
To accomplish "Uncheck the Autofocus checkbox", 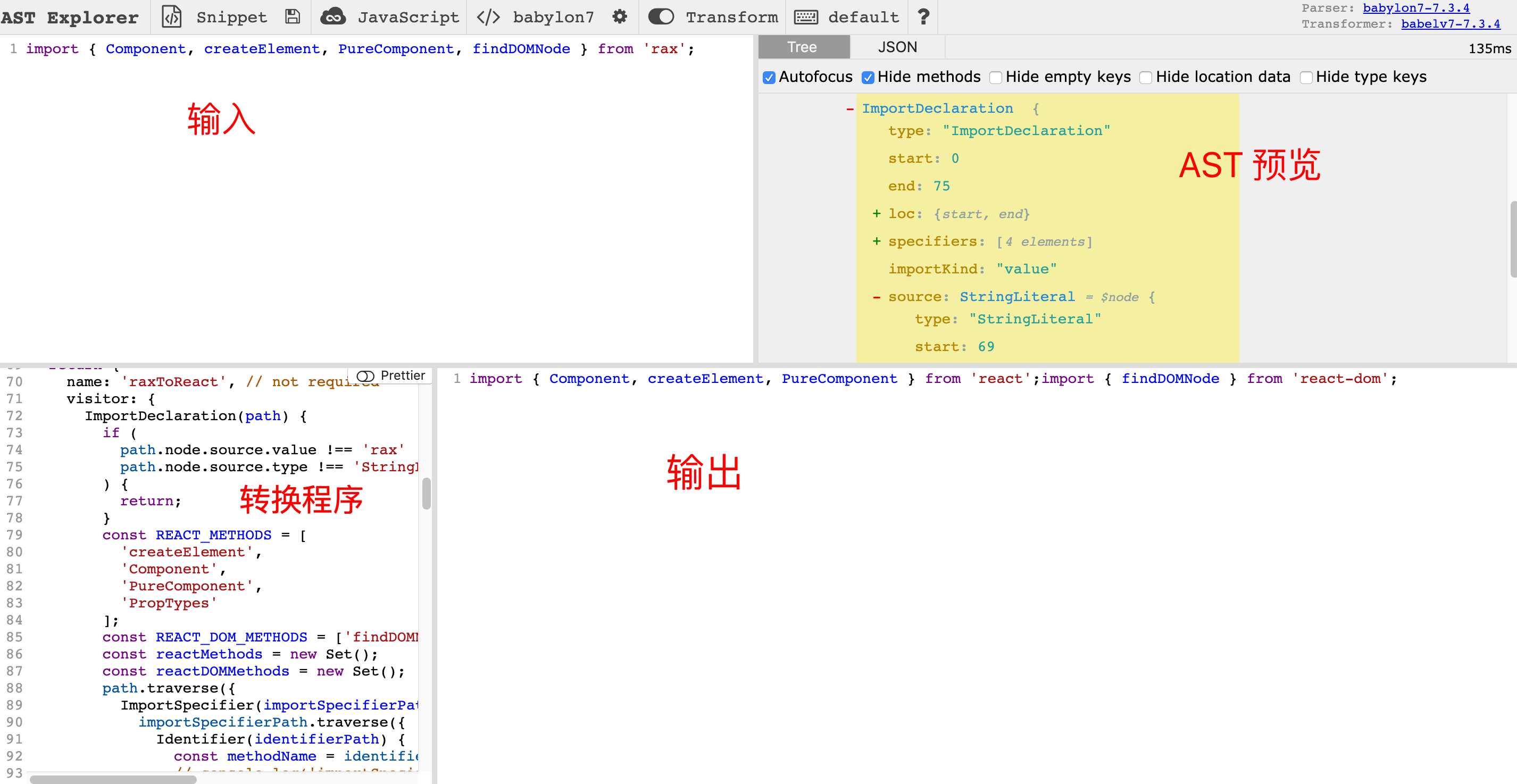I will pos(769,78).
